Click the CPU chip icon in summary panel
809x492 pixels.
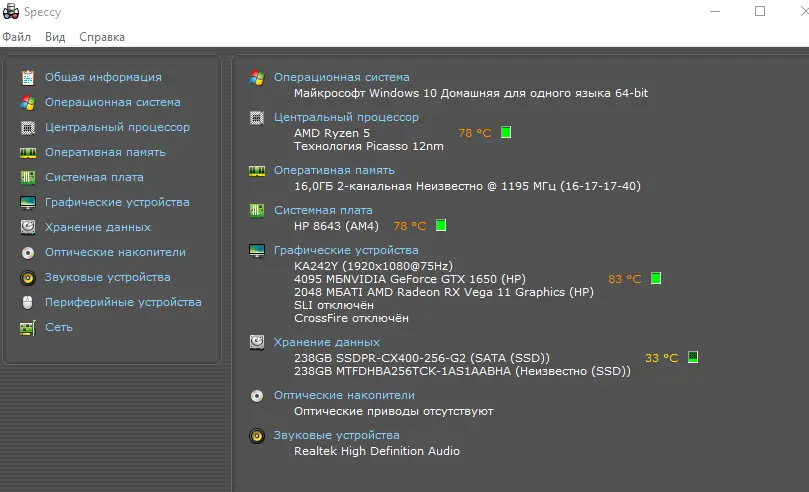click(x=257, y=118)
